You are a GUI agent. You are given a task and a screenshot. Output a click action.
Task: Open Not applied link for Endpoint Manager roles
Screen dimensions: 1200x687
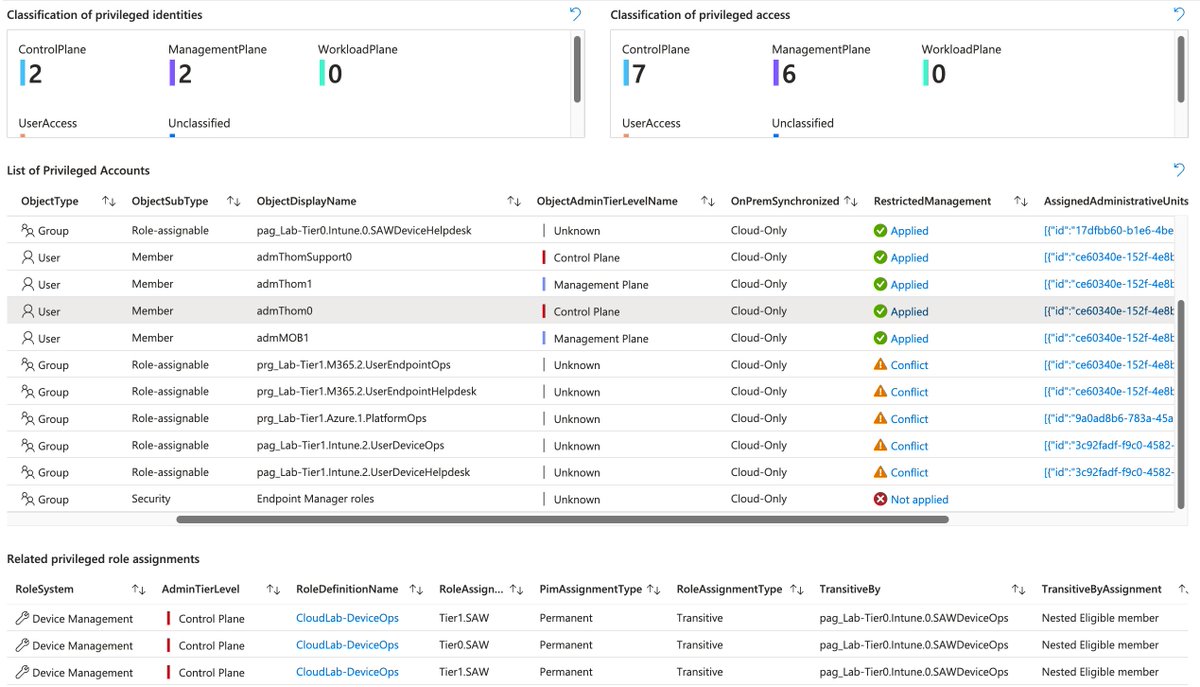tap(920, 499)
